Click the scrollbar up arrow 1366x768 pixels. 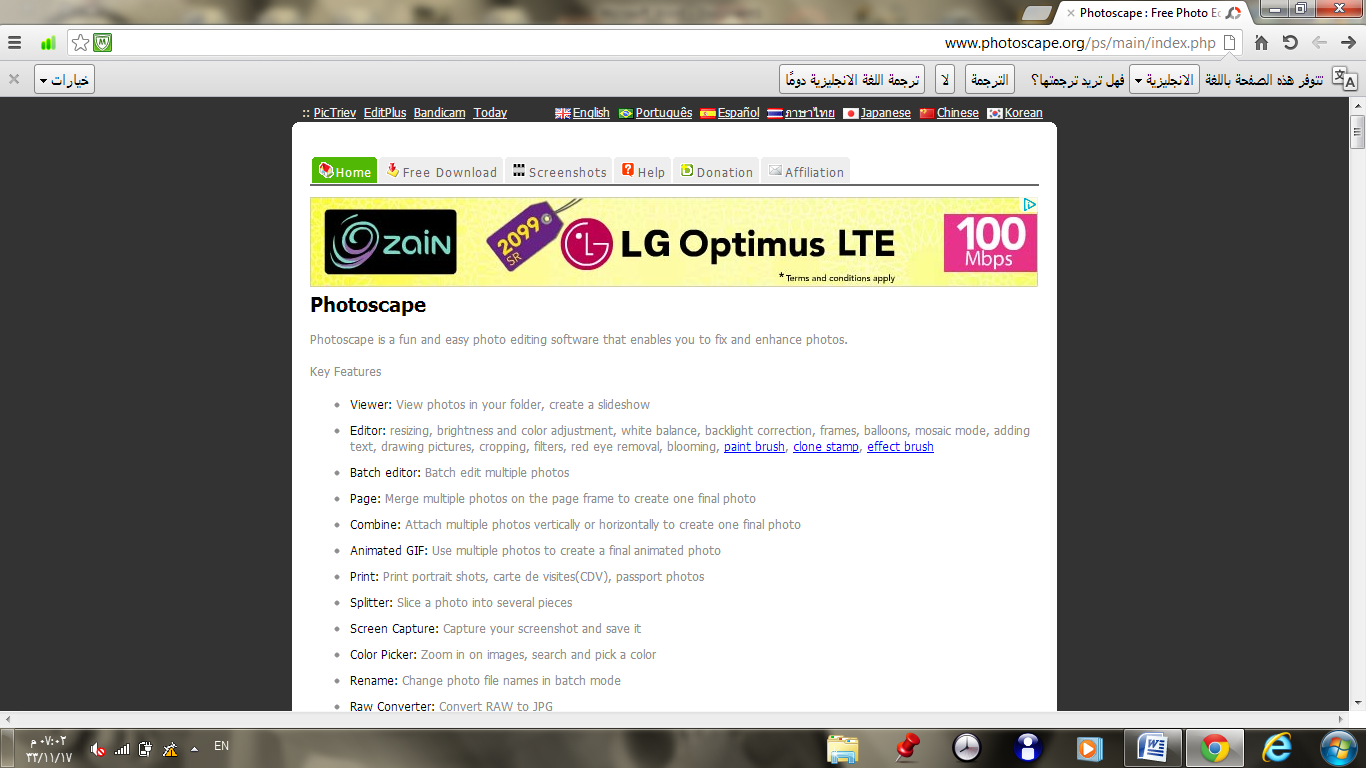coord(1358,104)
